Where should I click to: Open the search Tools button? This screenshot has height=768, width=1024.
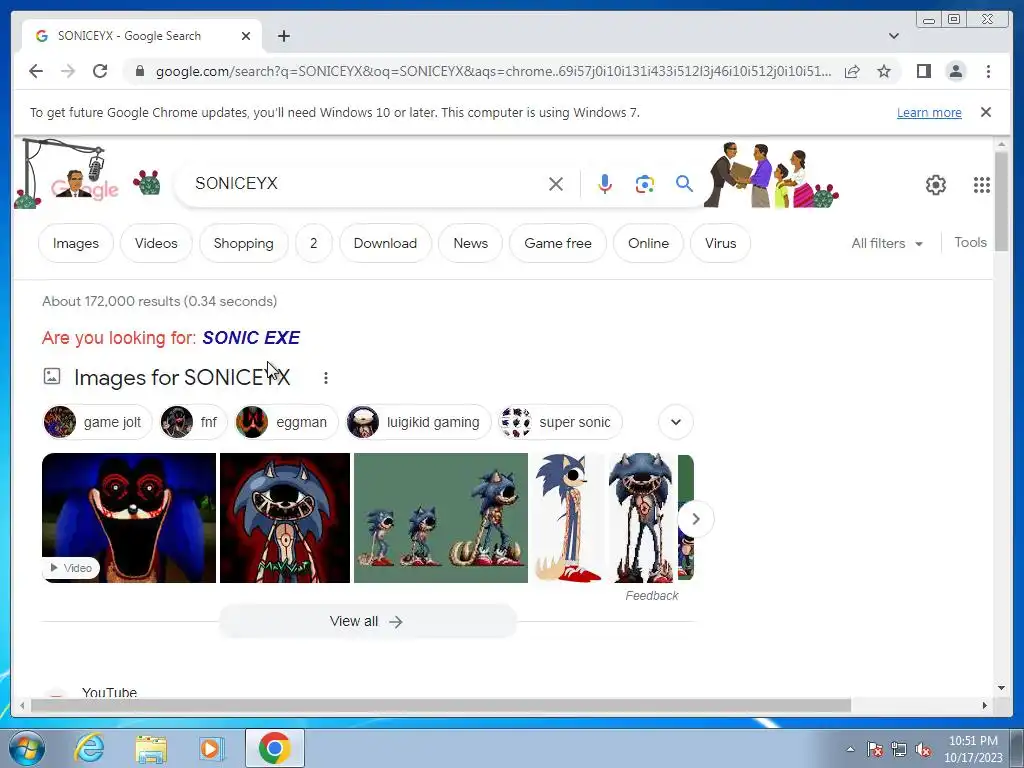pos(970,242)
